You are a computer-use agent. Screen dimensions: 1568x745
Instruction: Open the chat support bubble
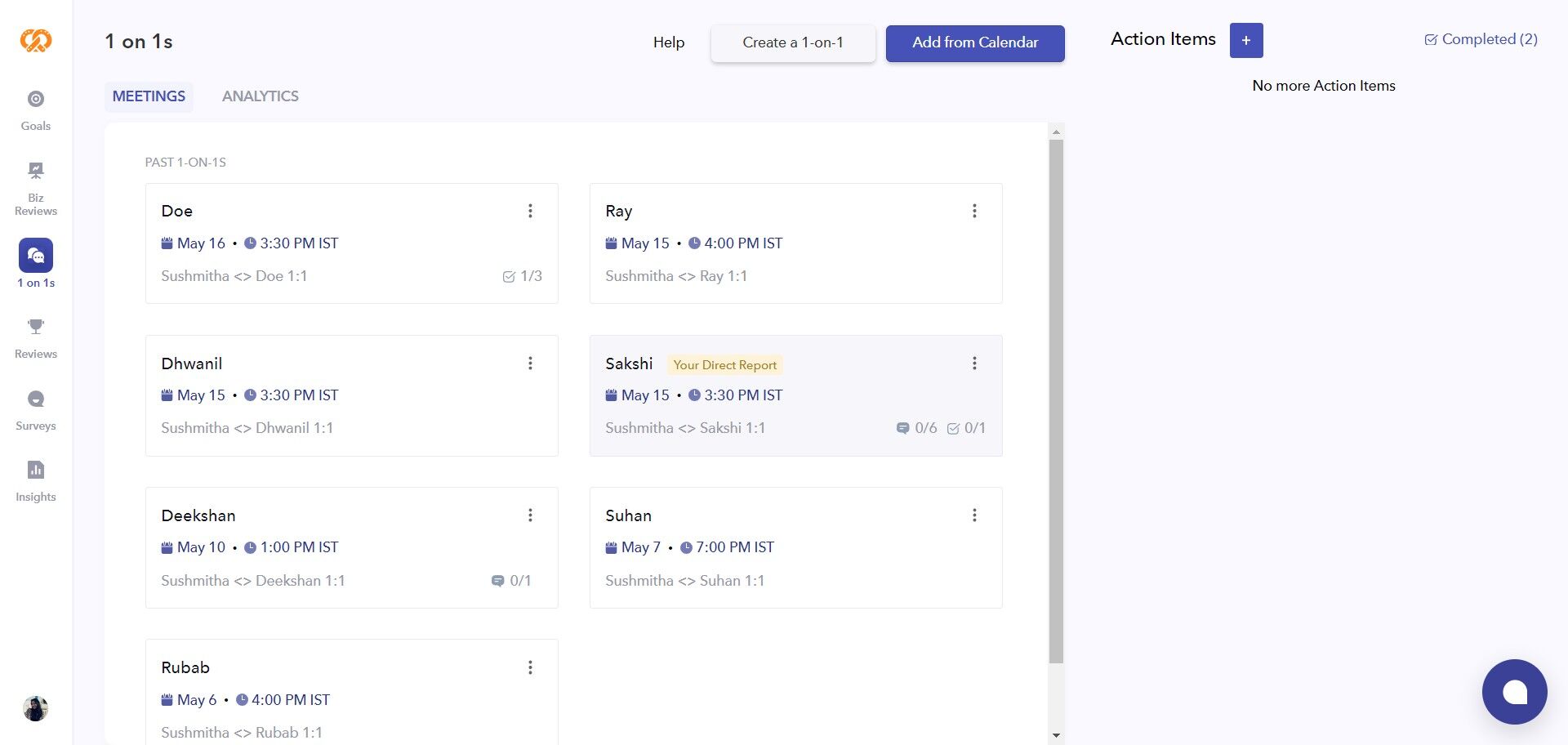coord(1514,692)
